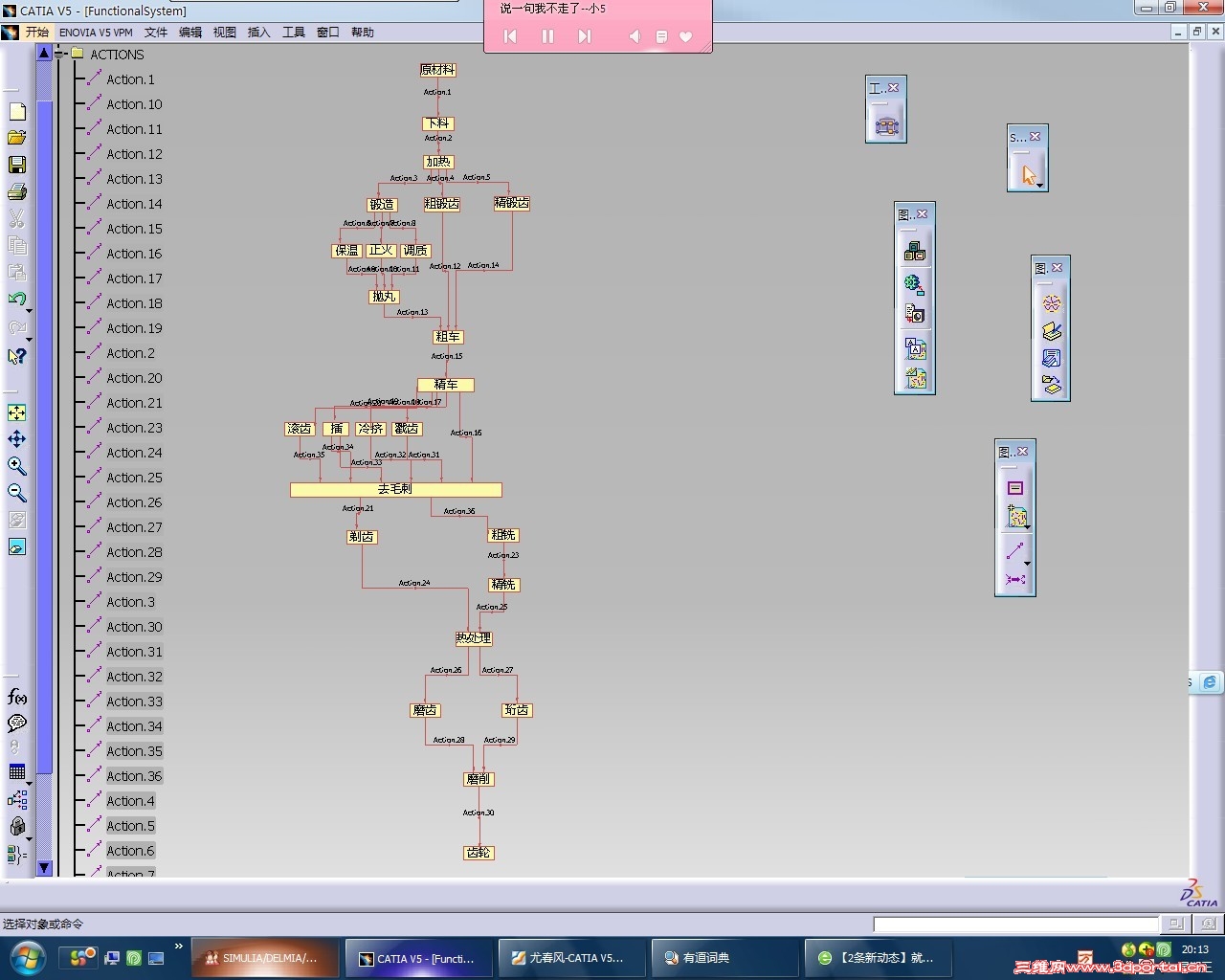This screenshot has height=980, width=1225.
Task: Create a new document with the New icon
Action: (x=17, y=112)
